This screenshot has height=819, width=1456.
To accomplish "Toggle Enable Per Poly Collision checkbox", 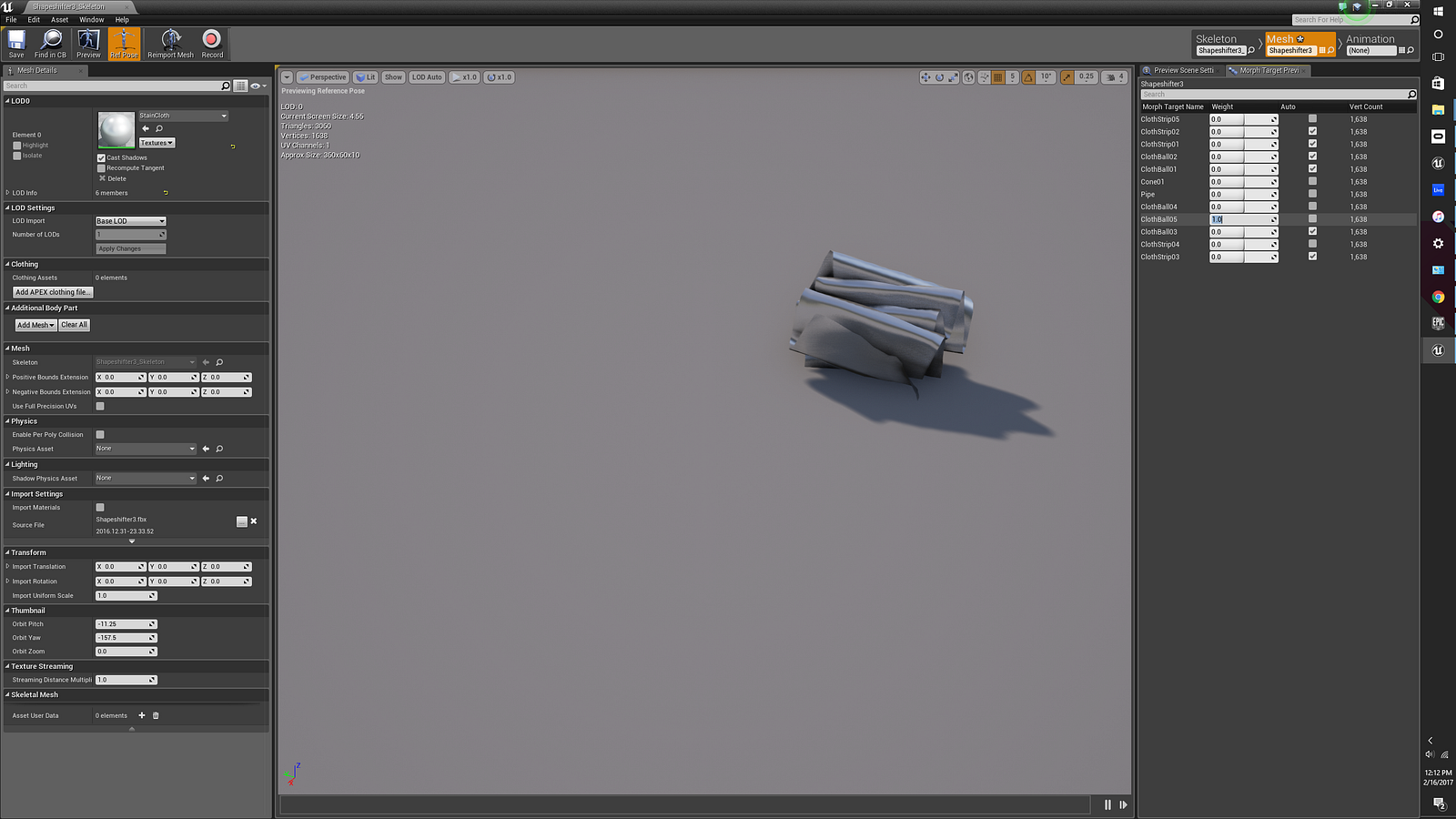I will (100, 434).
